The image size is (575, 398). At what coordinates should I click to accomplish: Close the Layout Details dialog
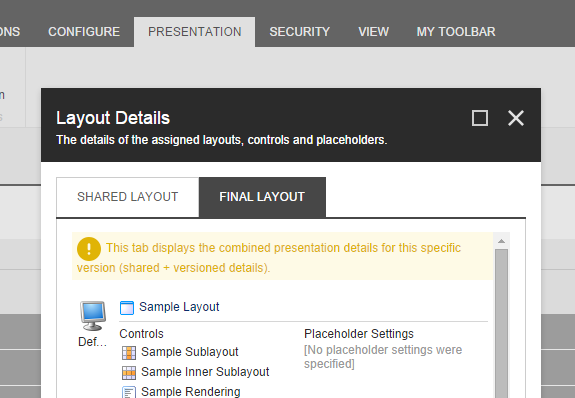point(516,118)
